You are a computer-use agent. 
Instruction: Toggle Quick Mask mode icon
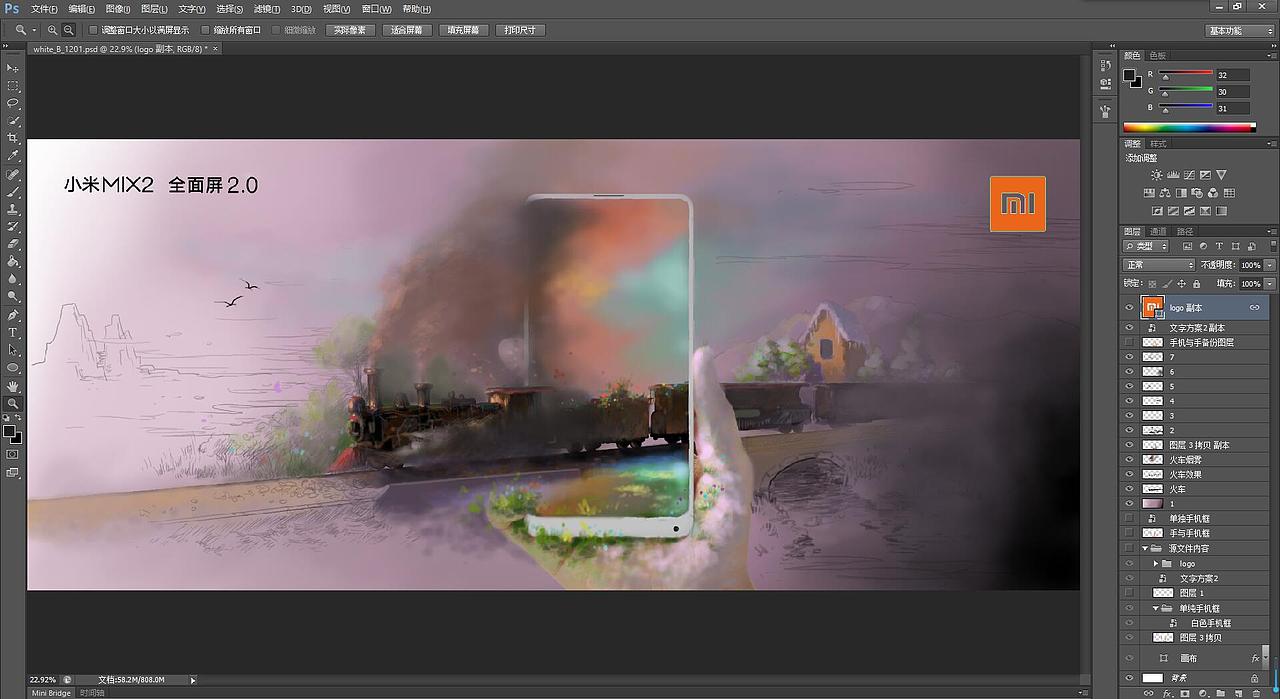click(13, 454)
